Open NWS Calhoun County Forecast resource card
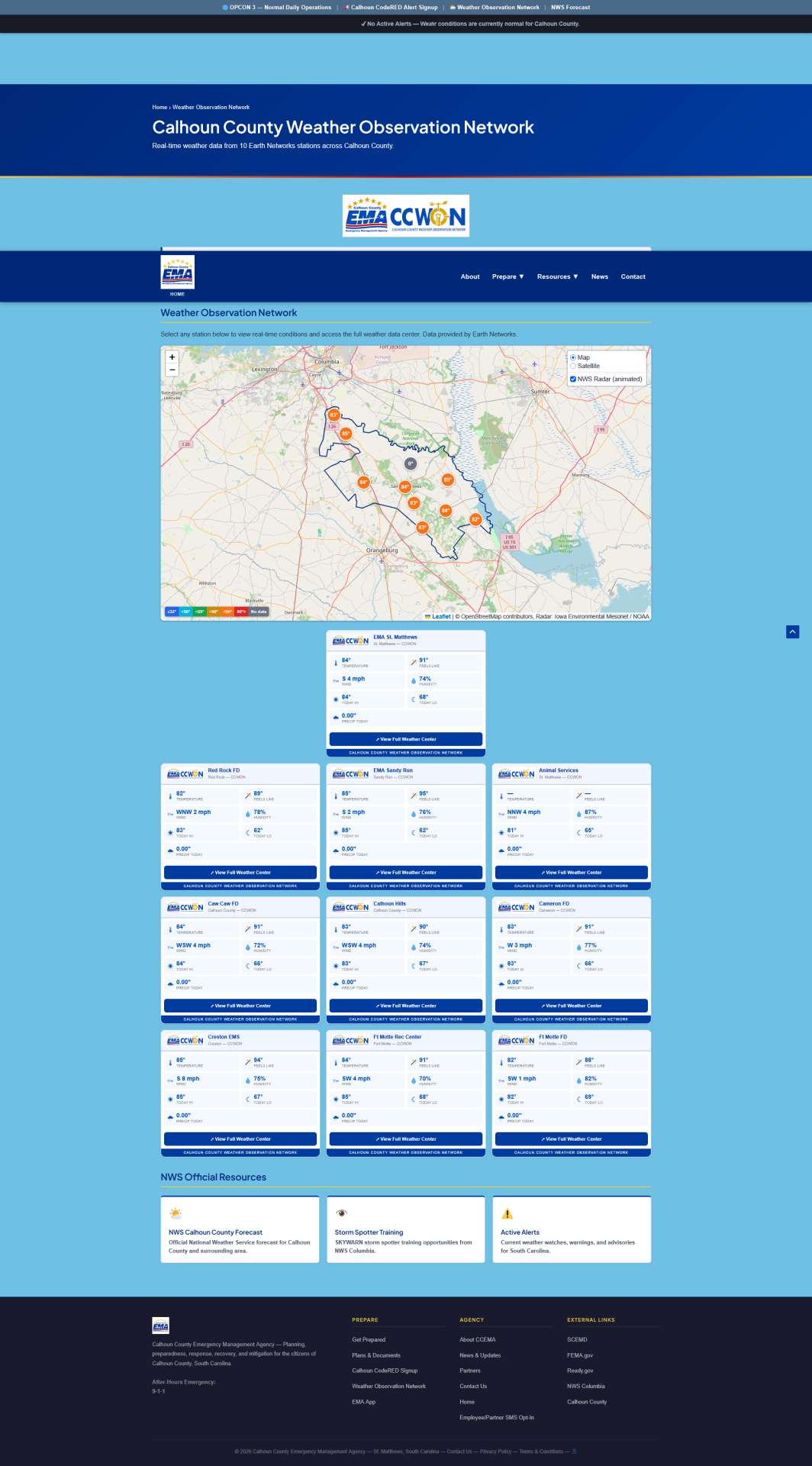The height and width of the screenshot is (1466, 812). (x=240, y=1229)
